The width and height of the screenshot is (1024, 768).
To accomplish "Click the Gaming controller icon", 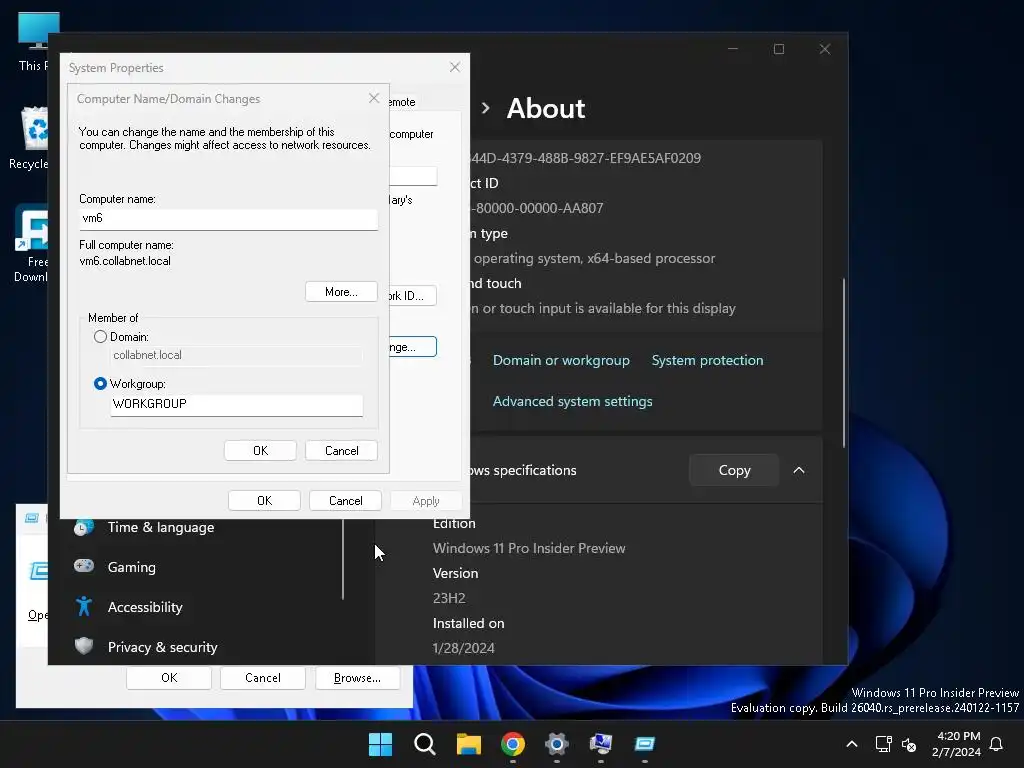I will pos(84,566).
